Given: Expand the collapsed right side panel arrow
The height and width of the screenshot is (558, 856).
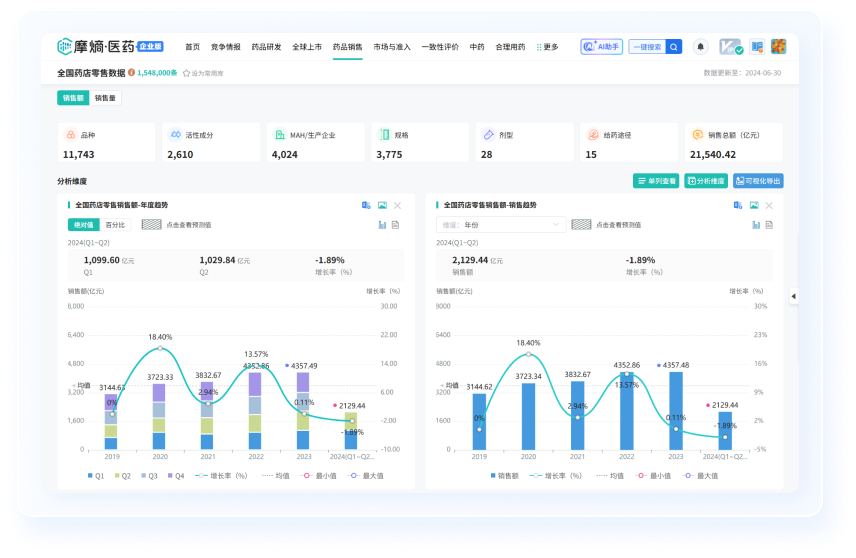Looking at the screenshot, I should pos(794,296).
